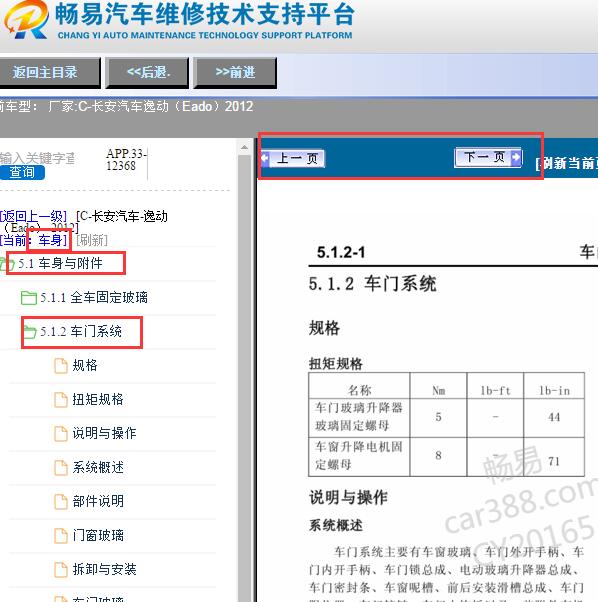Open the next page with 下一页

tap(488, 157)
